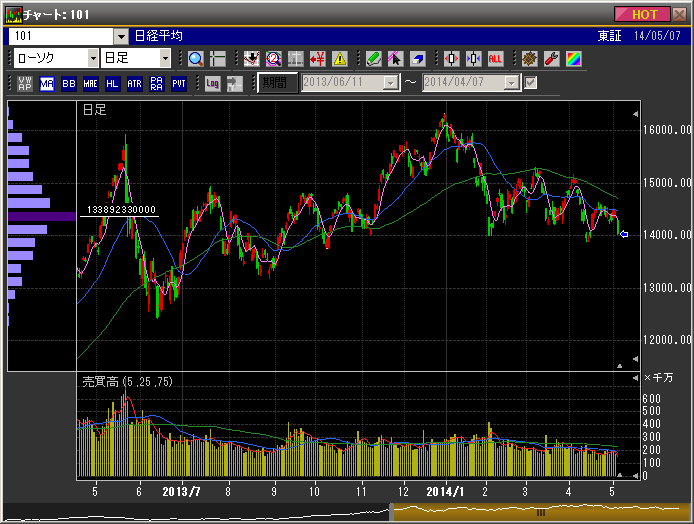Toggle the checkbox after the end date
The image size is (694, 524).
[x=531, y=83]
